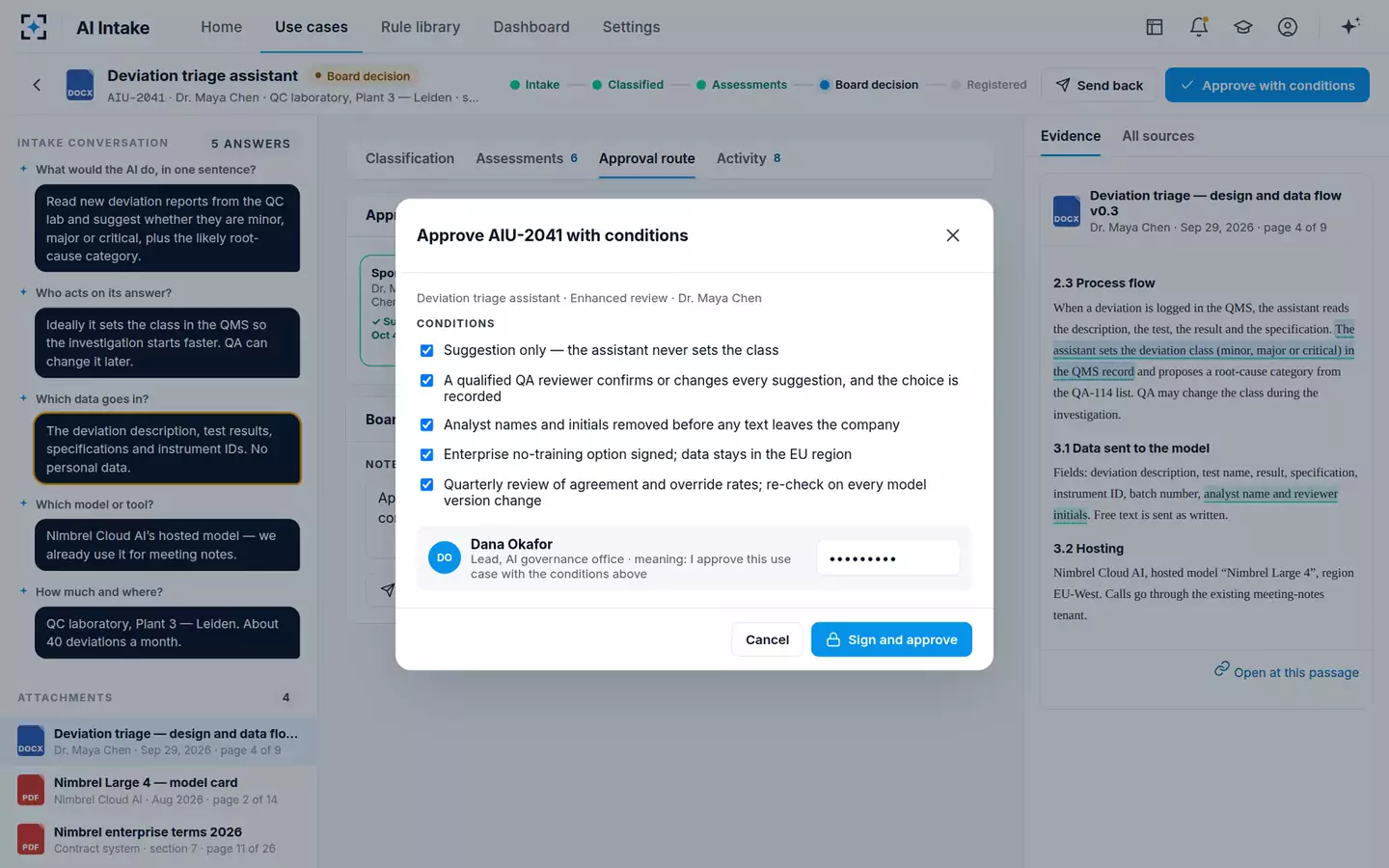Click the signature password field
1389x868 pixels.
(888, 558)
